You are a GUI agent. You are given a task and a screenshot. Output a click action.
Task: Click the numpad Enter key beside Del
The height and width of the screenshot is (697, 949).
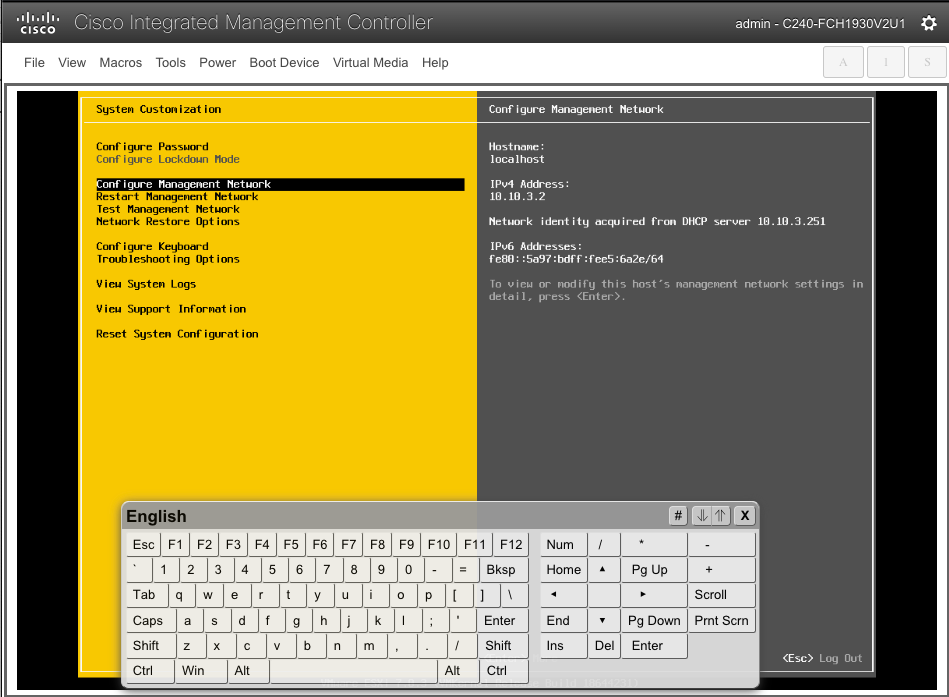[x=654, y=646]
